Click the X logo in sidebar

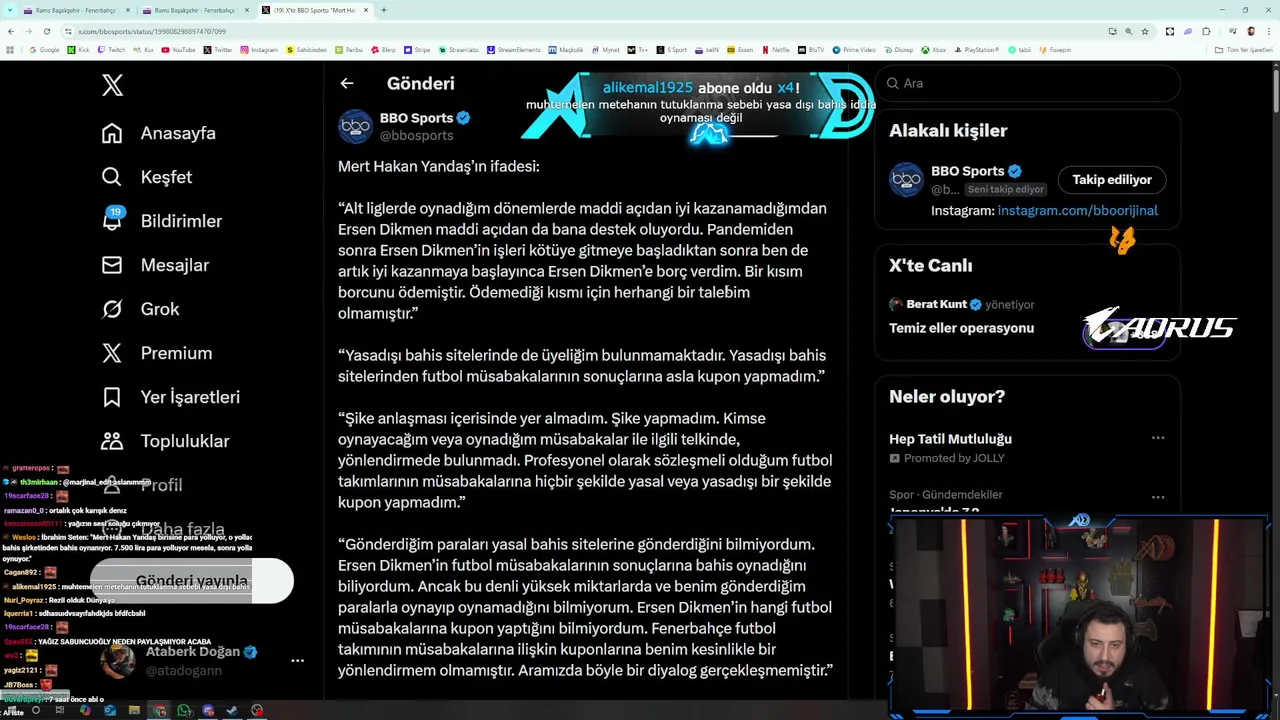click(112, 85)
